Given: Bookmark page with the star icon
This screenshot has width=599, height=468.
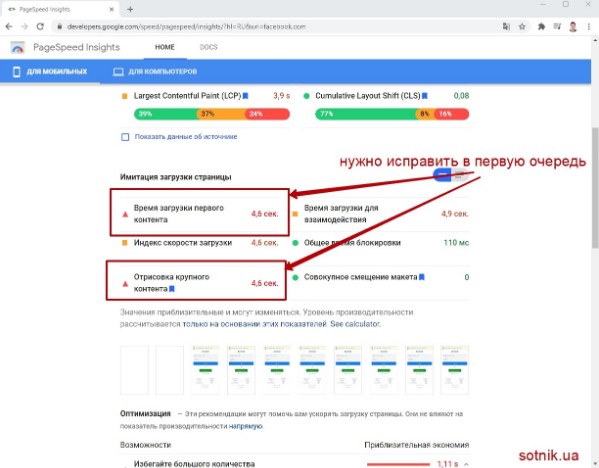Looking at the screenshot, I should coord(522,26).
